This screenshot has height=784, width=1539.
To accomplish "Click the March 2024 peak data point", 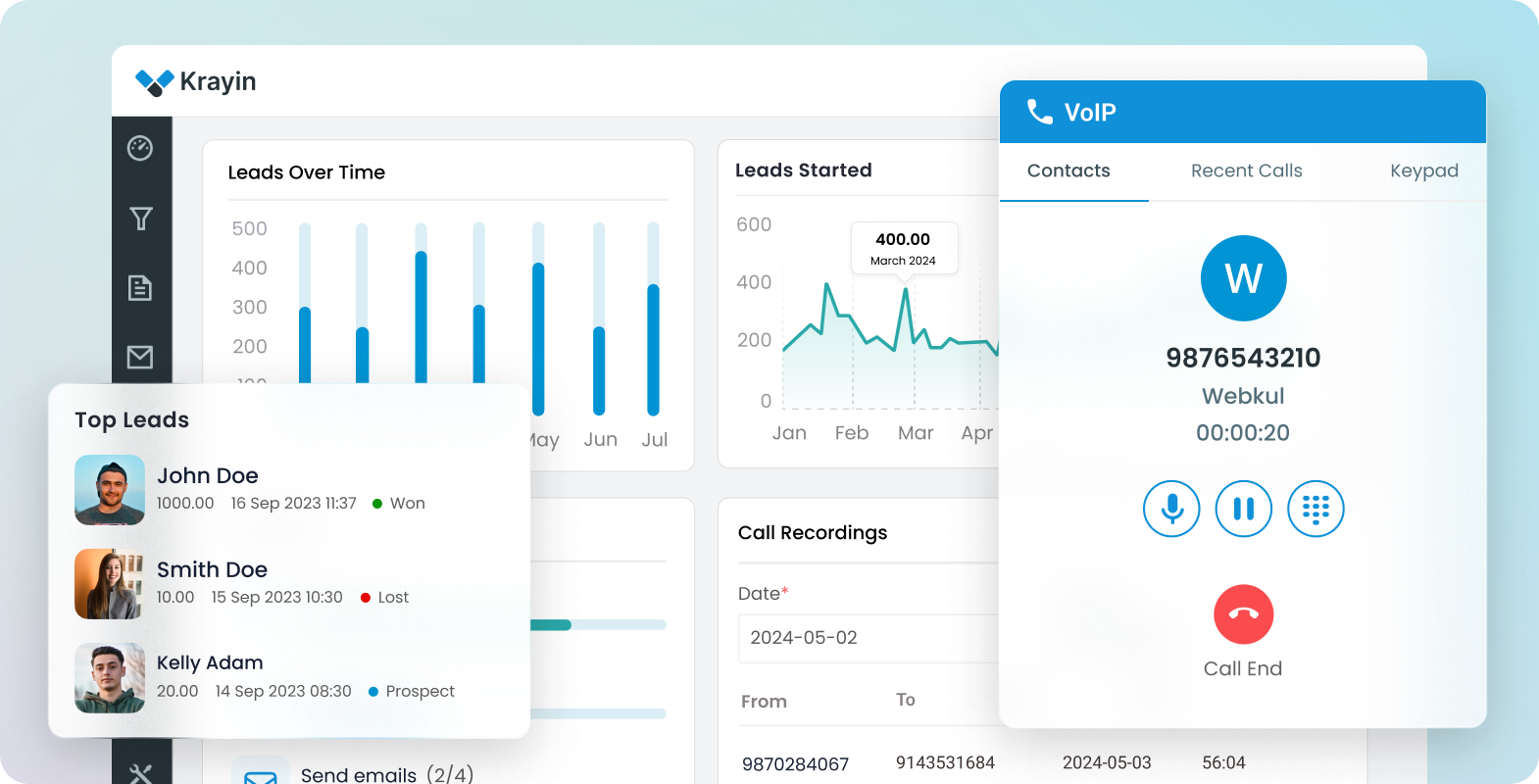I will 906,289.
